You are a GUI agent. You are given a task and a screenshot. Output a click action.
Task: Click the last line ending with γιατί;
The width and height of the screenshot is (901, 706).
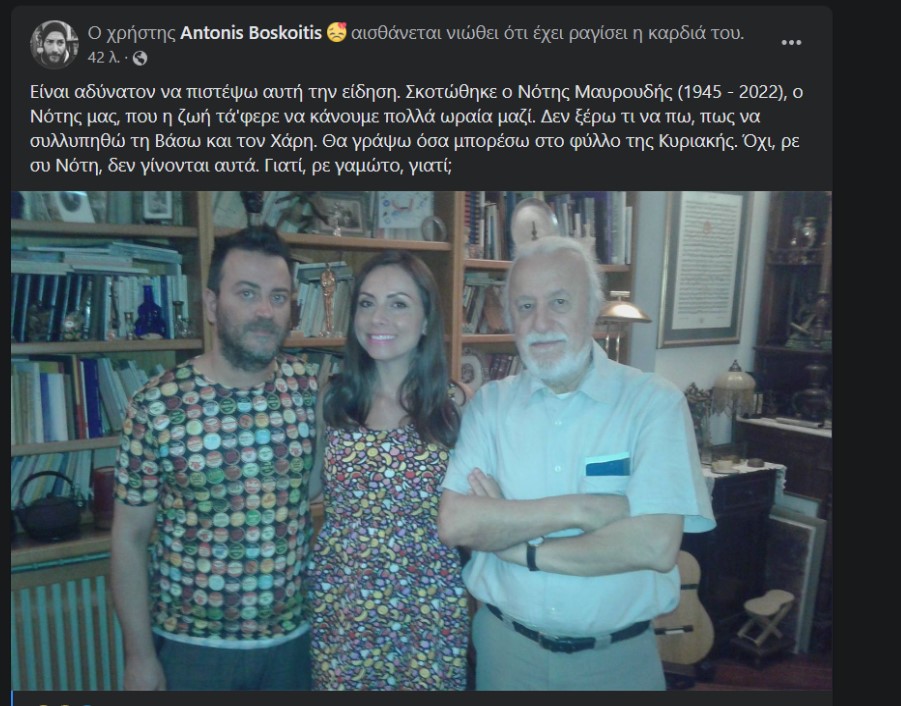241,166
